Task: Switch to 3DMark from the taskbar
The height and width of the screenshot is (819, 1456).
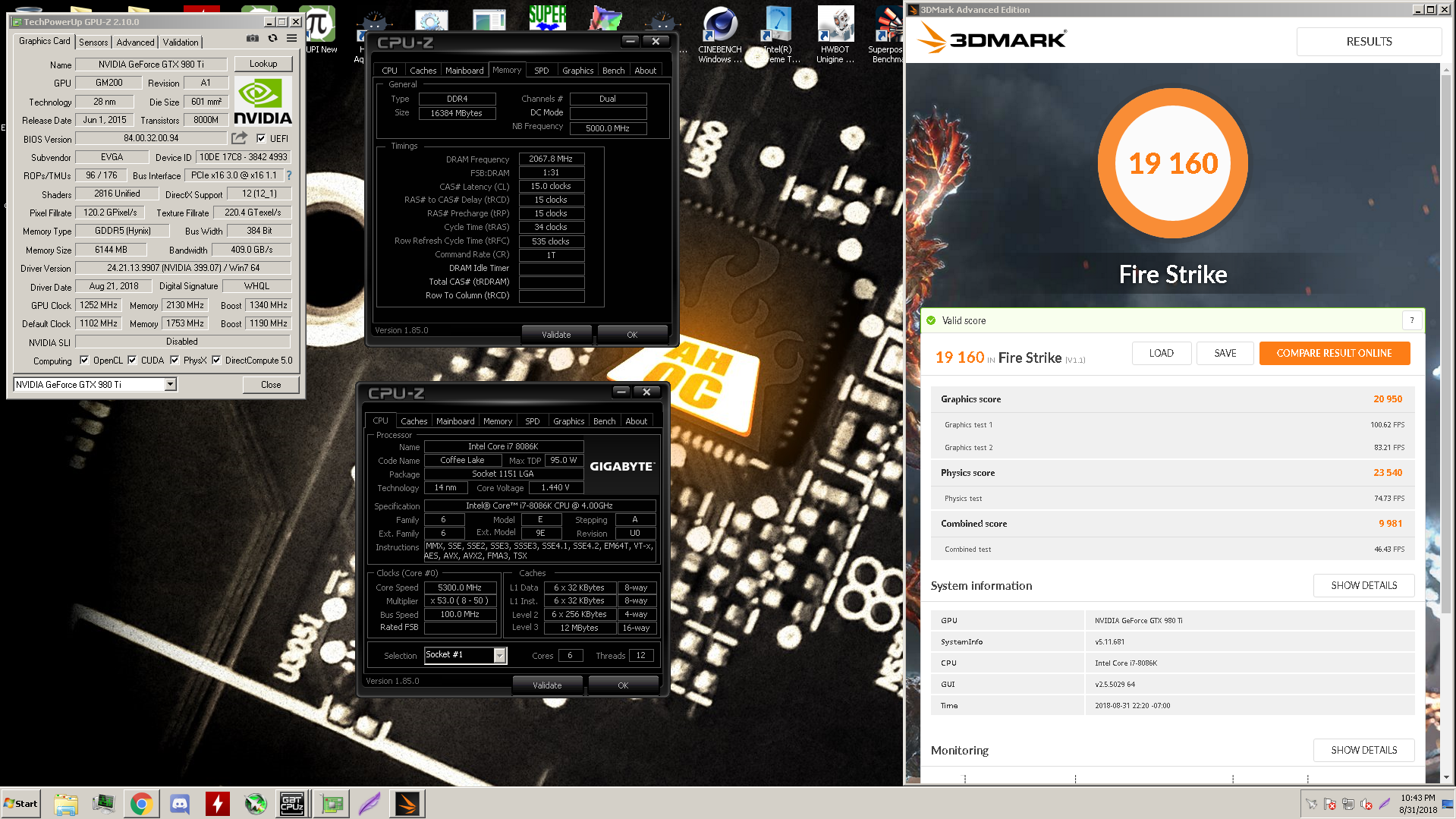Action: (x=407, y=804)
